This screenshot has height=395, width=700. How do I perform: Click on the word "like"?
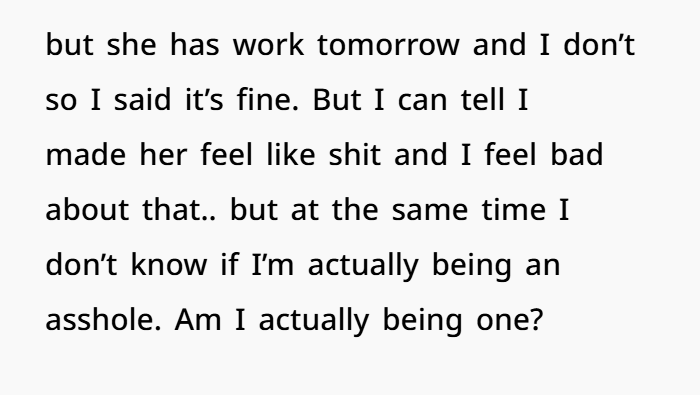pyautogui.click(x=291, y=154)
